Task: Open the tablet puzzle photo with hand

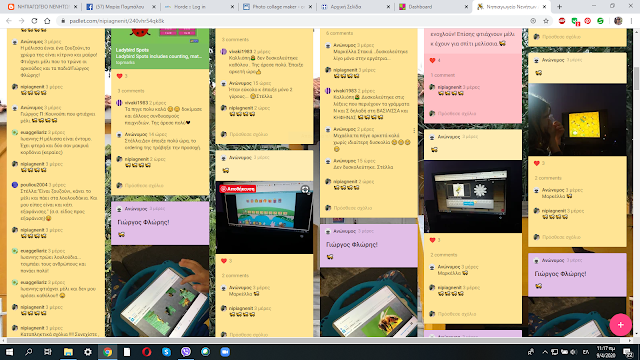Action: (x=160, y=291)
